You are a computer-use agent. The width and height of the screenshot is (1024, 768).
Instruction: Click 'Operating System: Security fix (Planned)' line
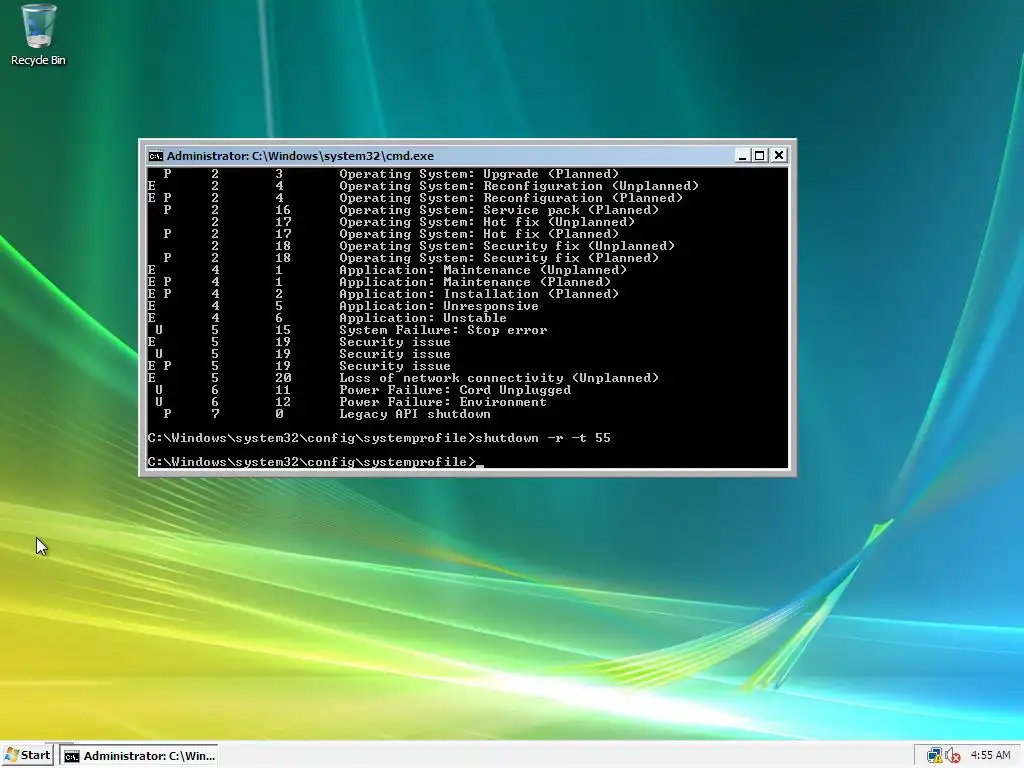[500, 258]
